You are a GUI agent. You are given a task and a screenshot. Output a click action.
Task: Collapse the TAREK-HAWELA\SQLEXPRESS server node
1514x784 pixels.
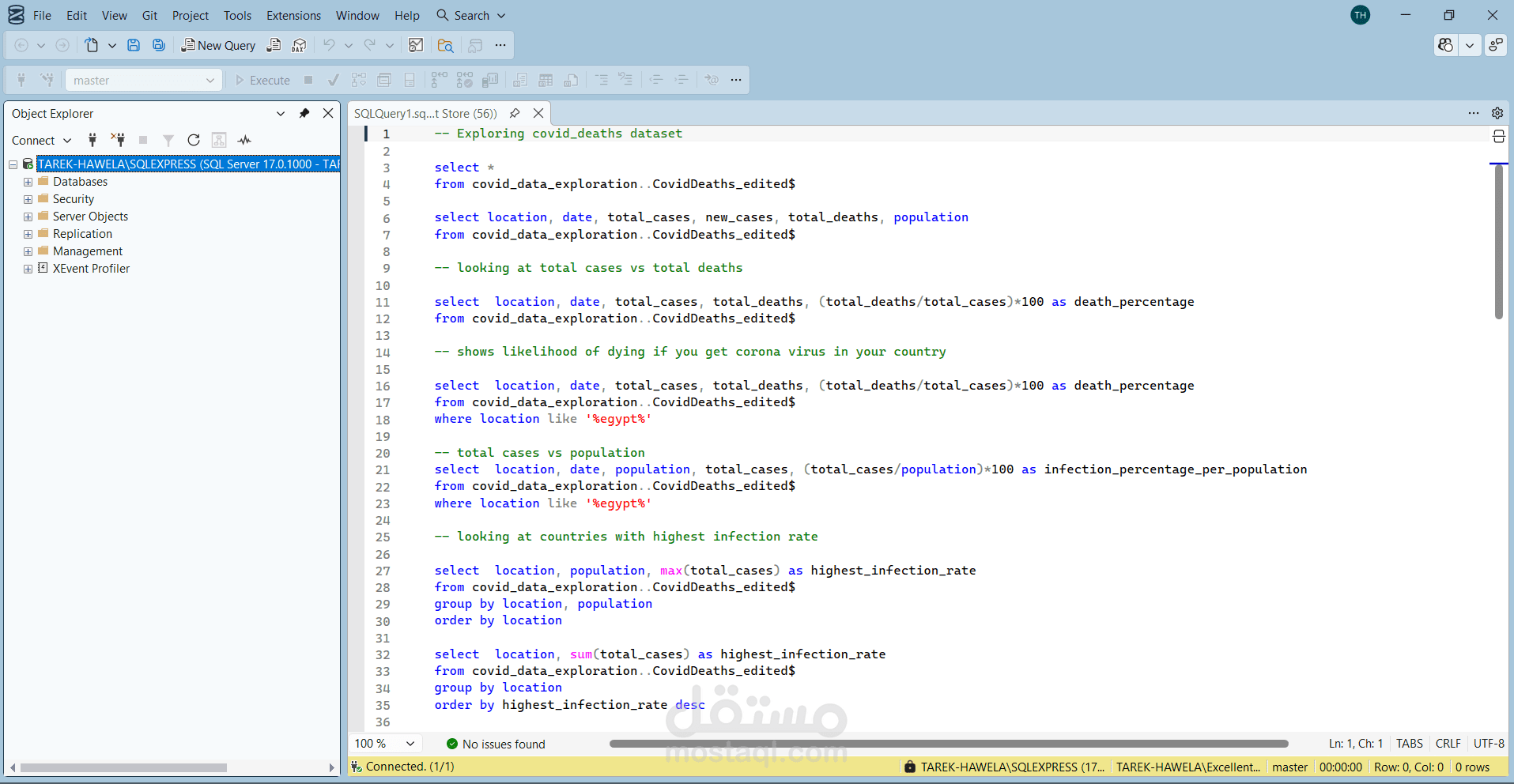coord(13,164)
